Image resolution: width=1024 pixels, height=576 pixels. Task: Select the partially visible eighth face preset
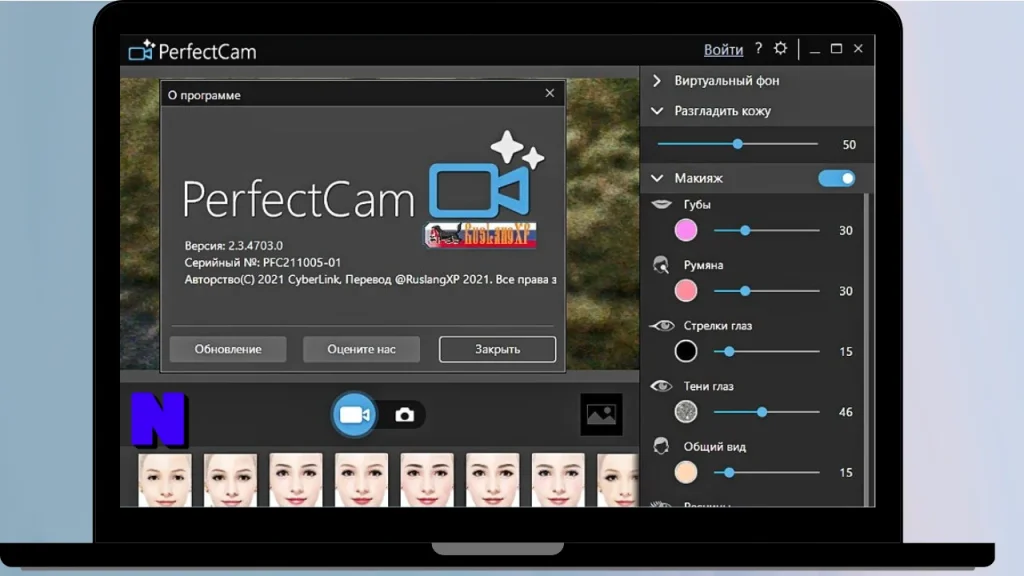point(618,480)
